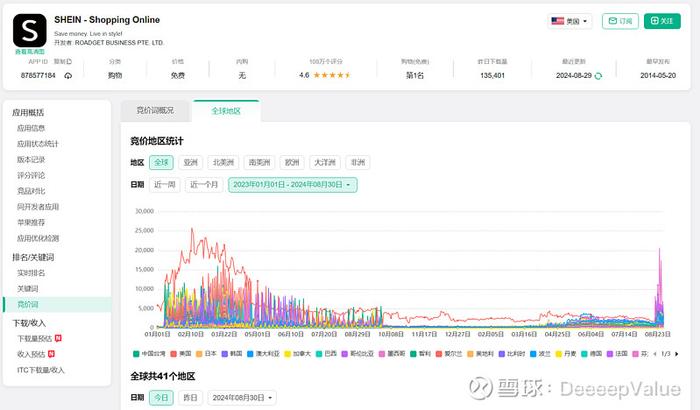This screenshot has height=410, width=700.
Task: Toggle the 墨西哥 legend swatch
Action: (x=382, y=354)
